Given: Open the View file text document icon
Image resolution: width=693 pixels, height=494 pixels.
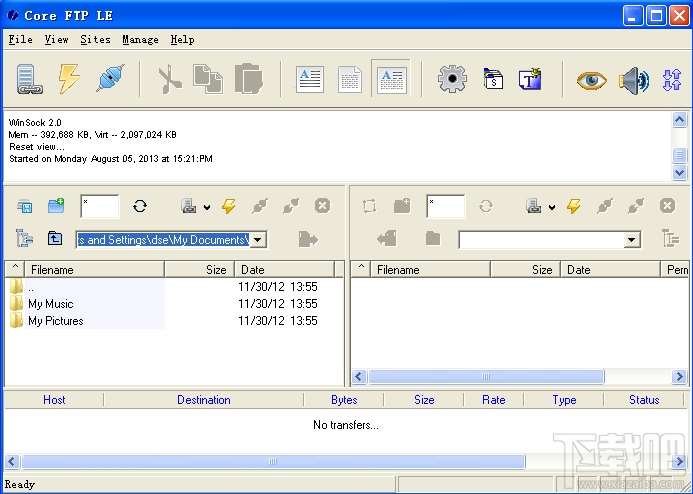Looking at the screenshot, I should [310, 80].
